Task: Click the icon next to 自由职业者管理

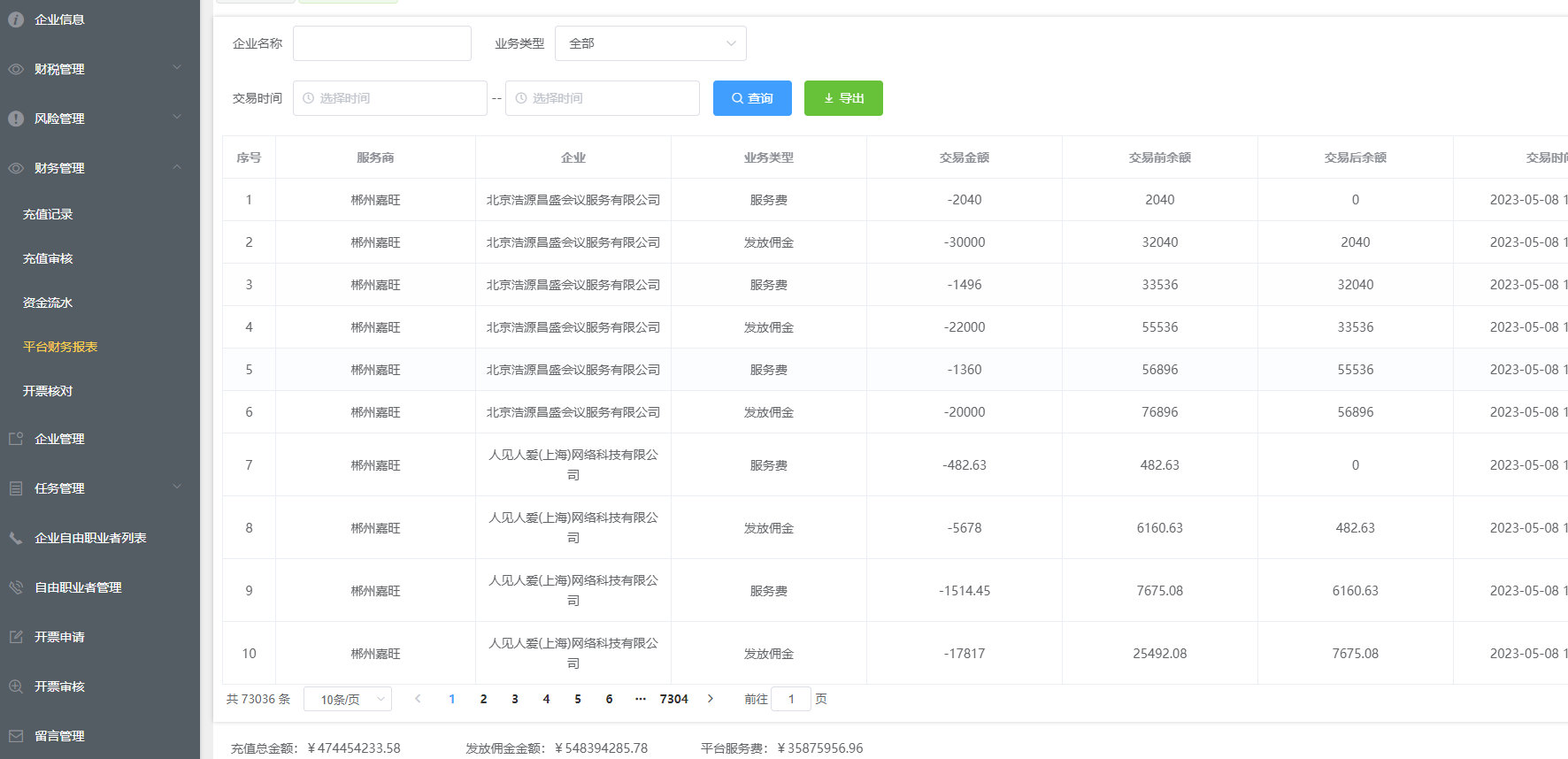Action: point(16,587)
